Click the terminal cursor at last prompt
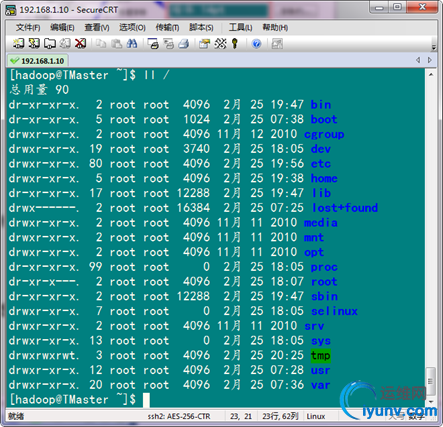The image size is (443, 427). point(146,400)
